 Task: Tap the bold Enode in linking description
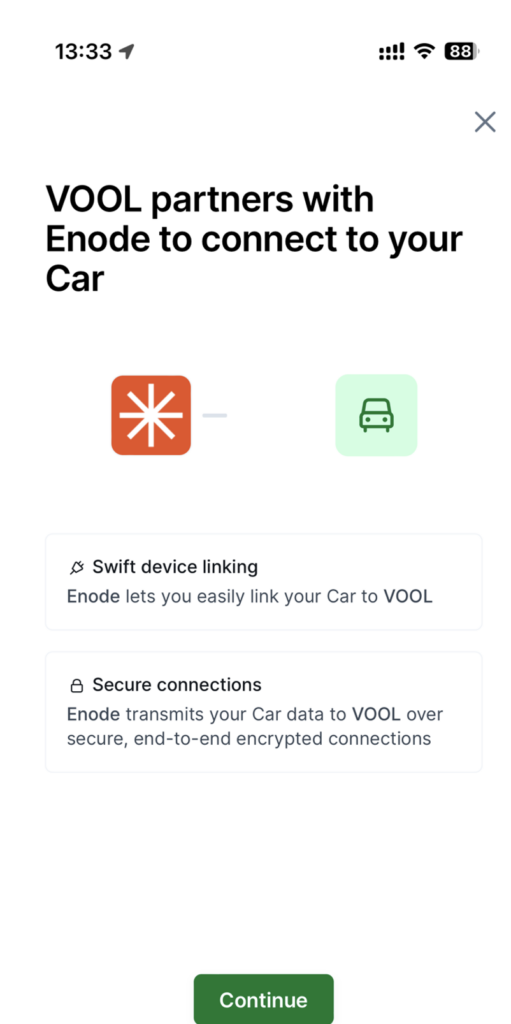click(x=93, y=596)
